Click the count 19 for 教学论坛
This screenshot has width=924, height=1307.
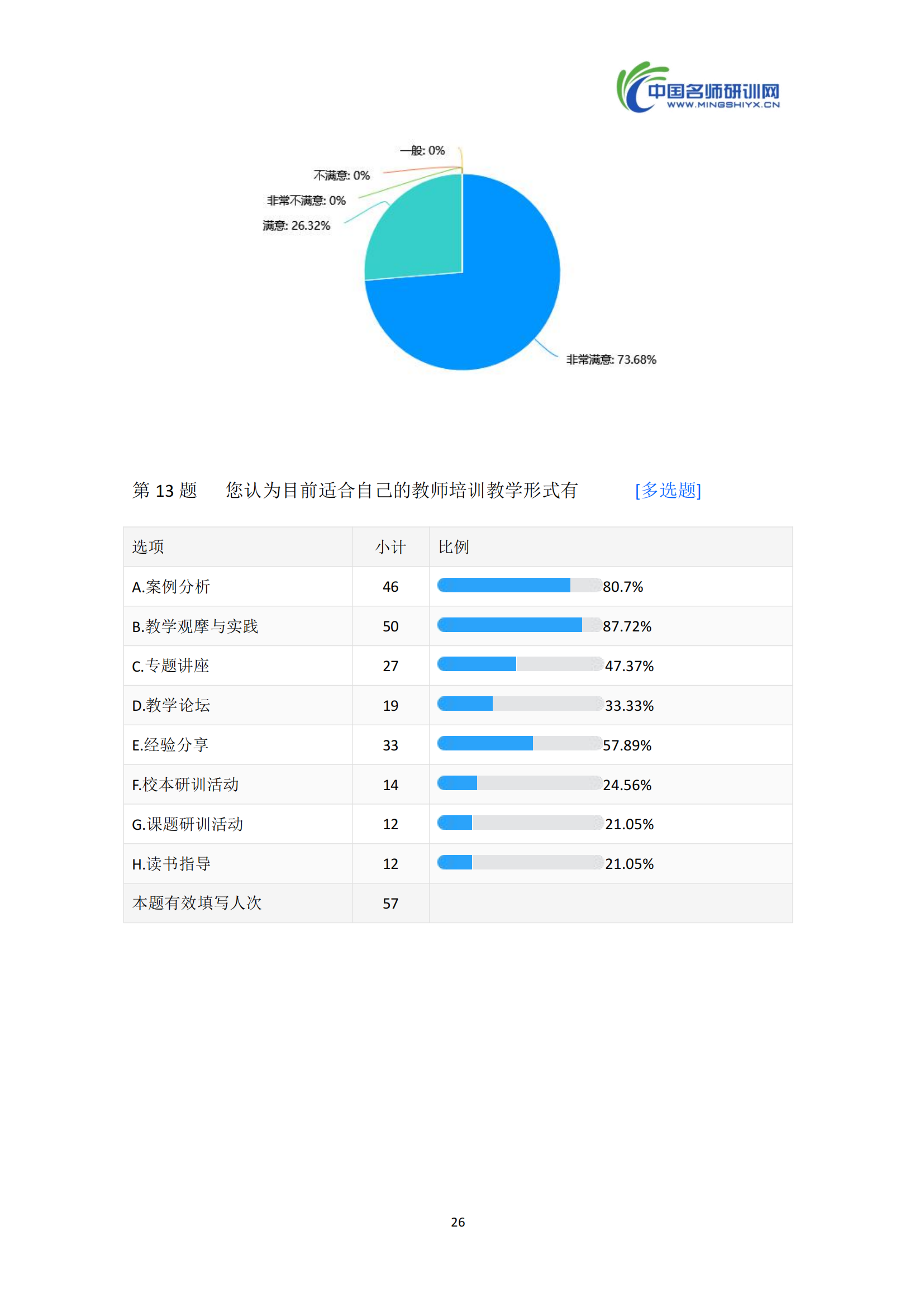tap(390, 706)
